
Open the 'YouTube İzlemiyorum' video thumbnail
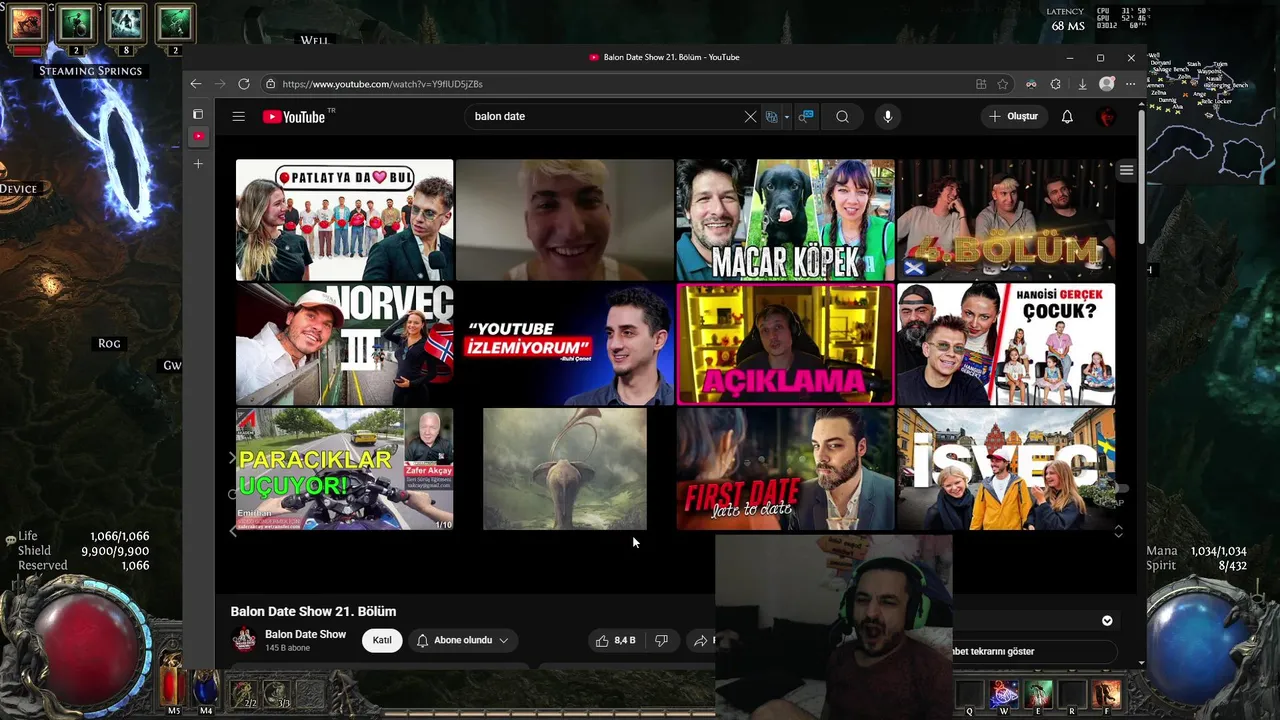(565, 344)
